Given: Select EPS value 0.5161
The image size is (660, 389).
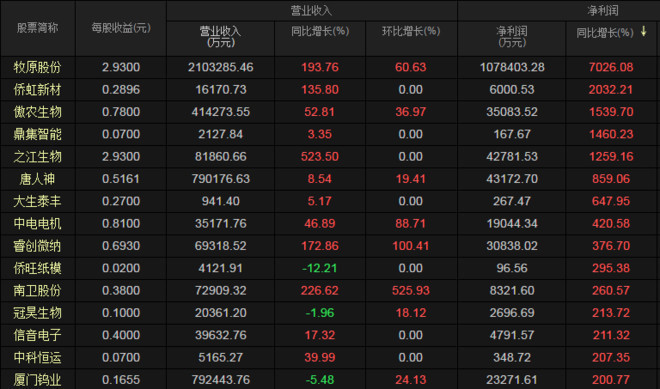Looking at the screenshot, I should [x=121, y=179].
